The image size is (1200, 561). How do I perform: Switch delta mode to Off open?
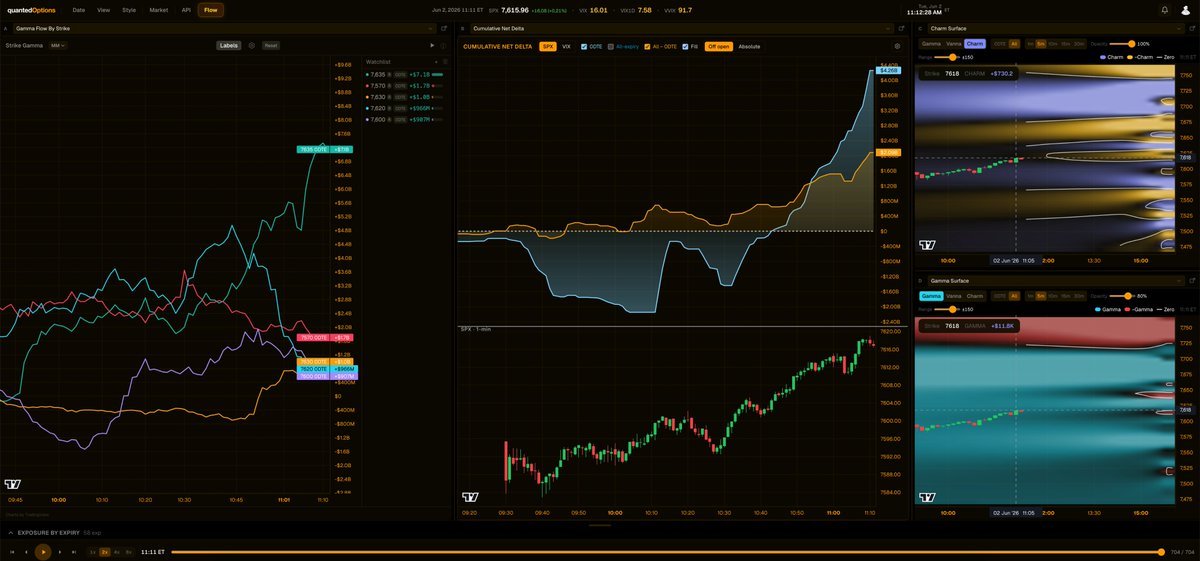tap(718, 46)
